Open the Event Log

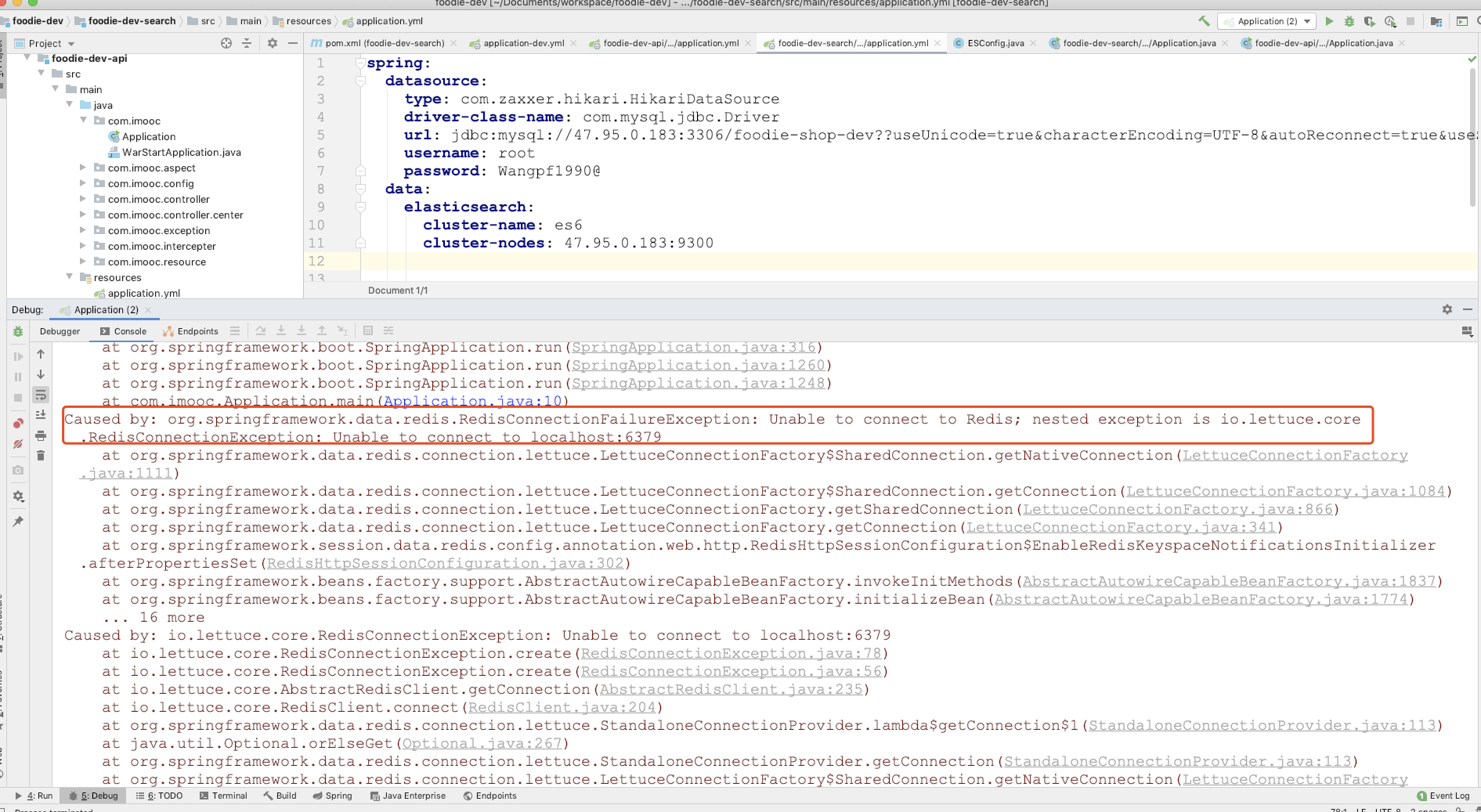coord(1443,796)
